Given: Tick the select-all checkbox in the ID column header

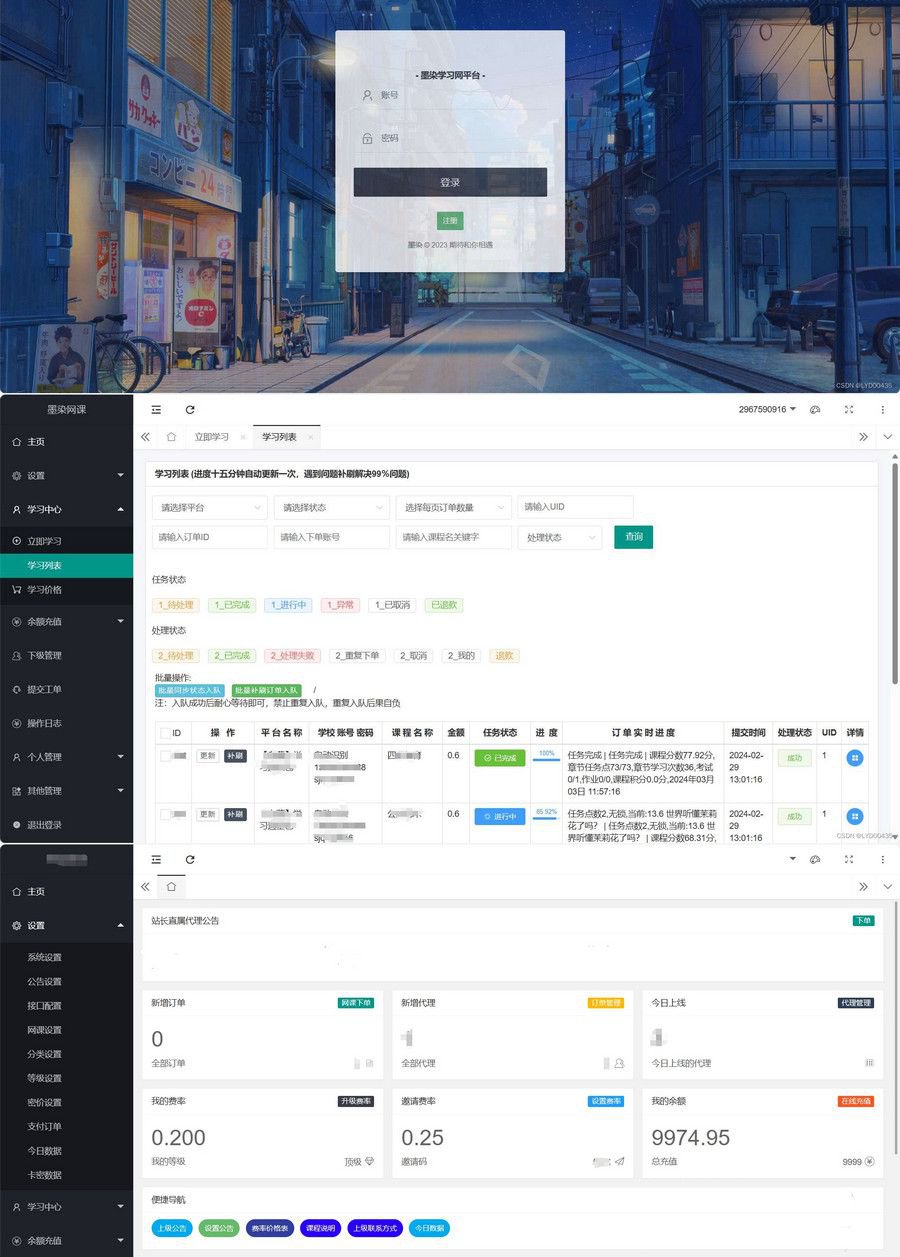Looking at the screenshot, I should [165, 733].
